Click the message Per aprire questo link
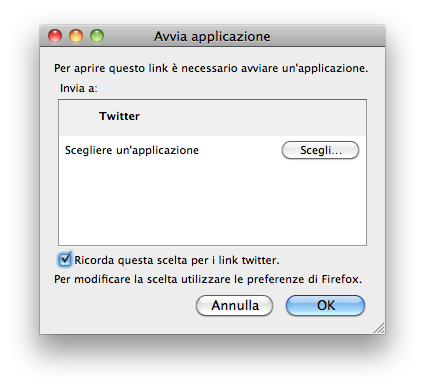 (x=211, y=68)
